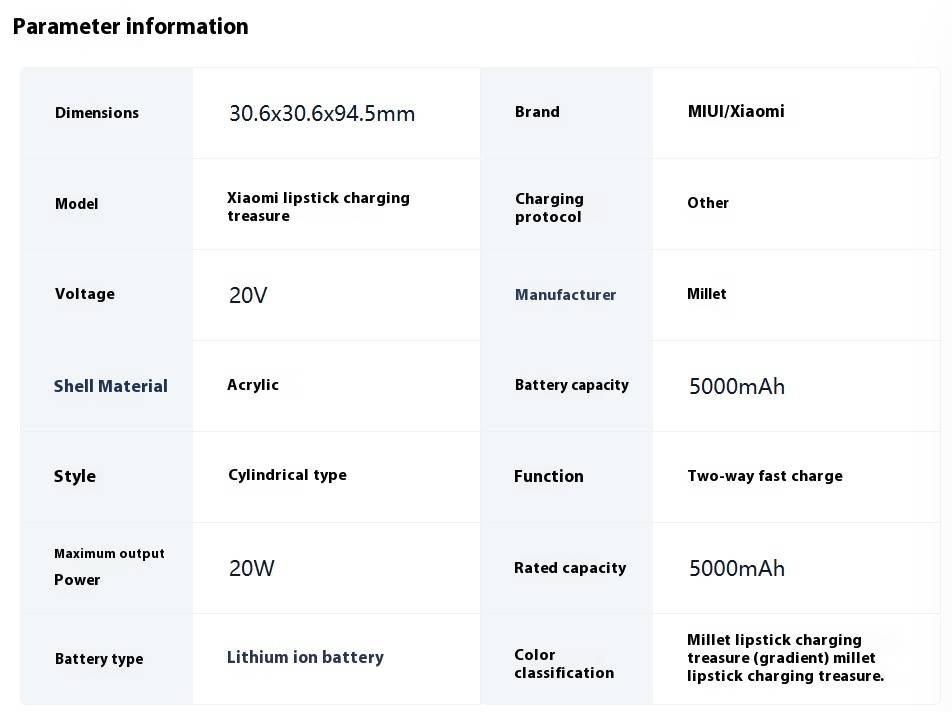Click the Cylindrical type style value

click(x=287, y=475)
